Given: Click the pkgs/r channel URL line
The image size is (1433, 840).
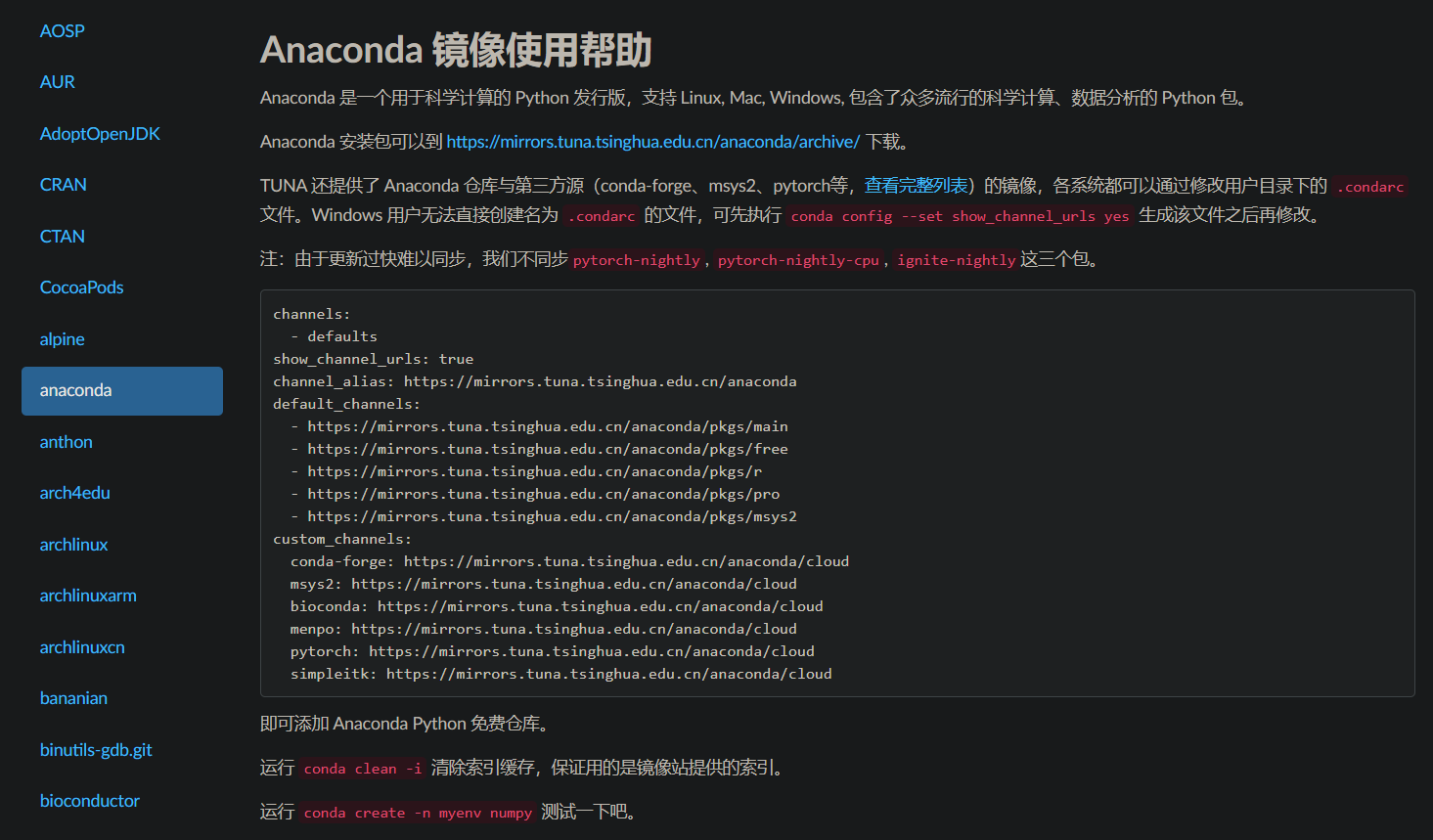Looking at the screenshot, I should pyautogui.click(x=526, y=471).
